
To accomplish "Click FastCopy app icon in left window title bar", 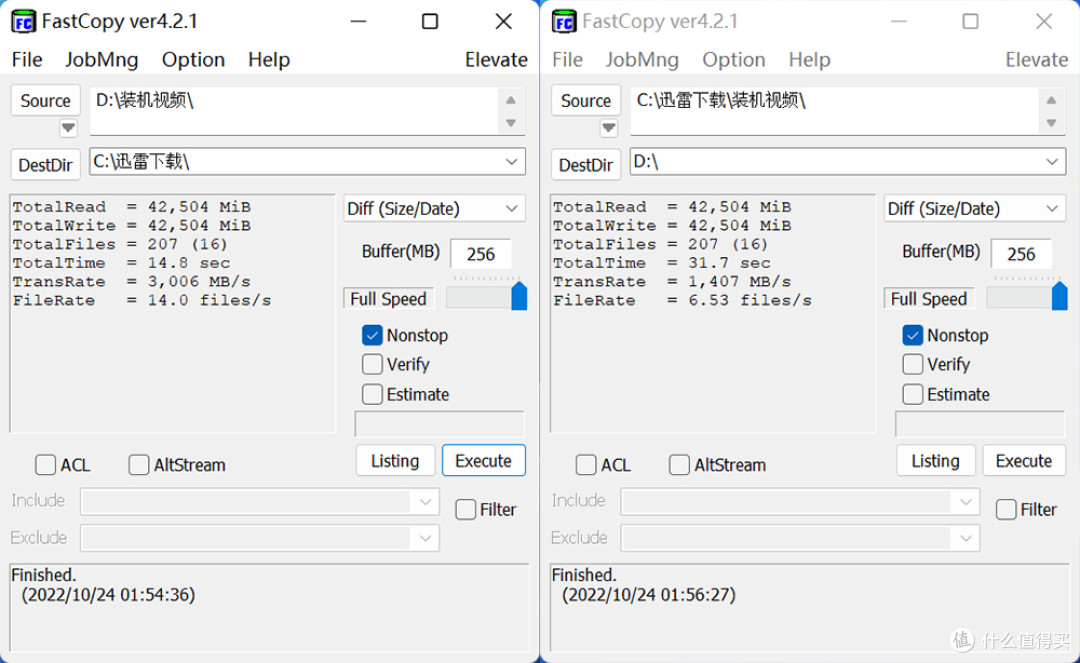I will [x=23, y=22].
